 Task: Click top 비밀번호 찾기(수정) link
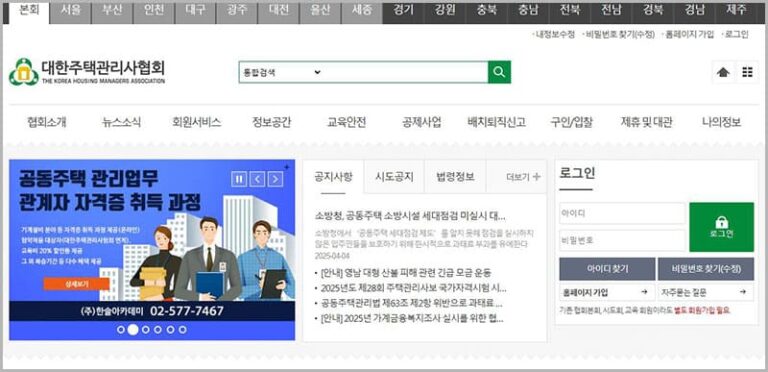[619, 35]
